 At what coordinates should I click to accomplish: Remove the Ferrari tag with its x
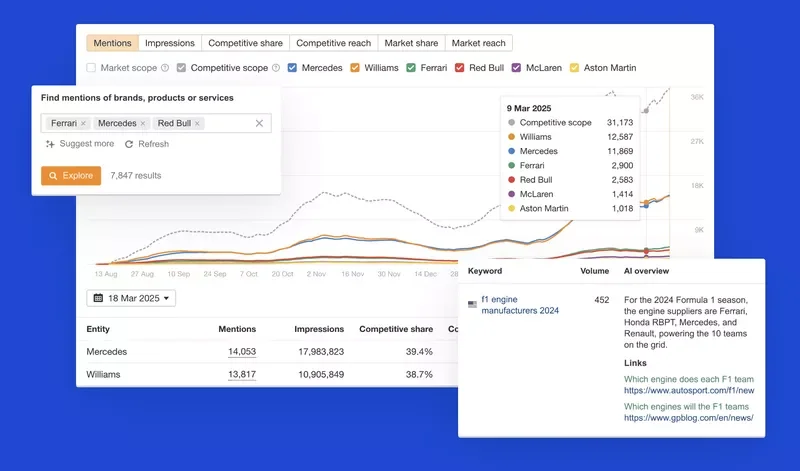pos(83,123)
